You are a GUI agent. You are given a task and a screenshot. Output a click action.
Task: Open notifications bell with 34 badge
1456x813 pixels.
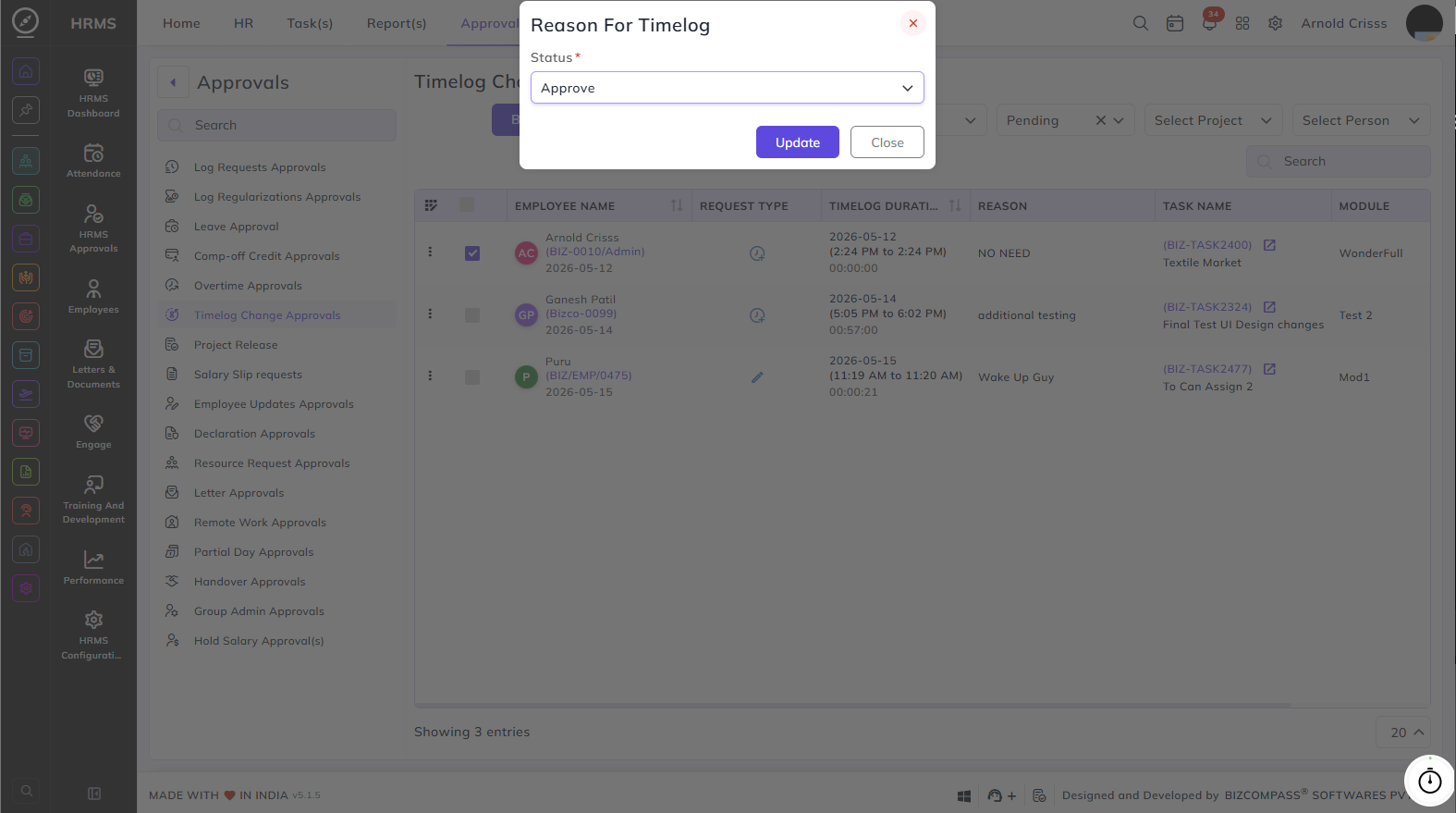tap(1209, 21)
